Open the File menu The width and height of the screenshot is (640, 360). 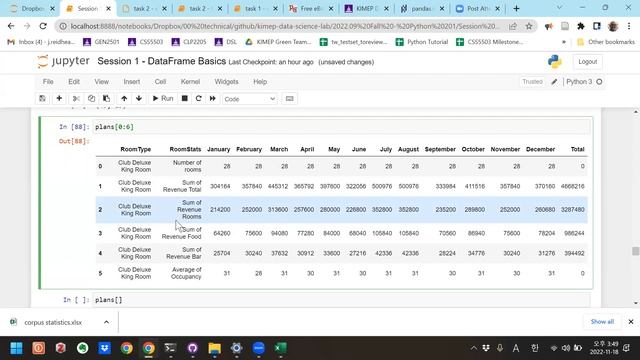click(48, 82)
